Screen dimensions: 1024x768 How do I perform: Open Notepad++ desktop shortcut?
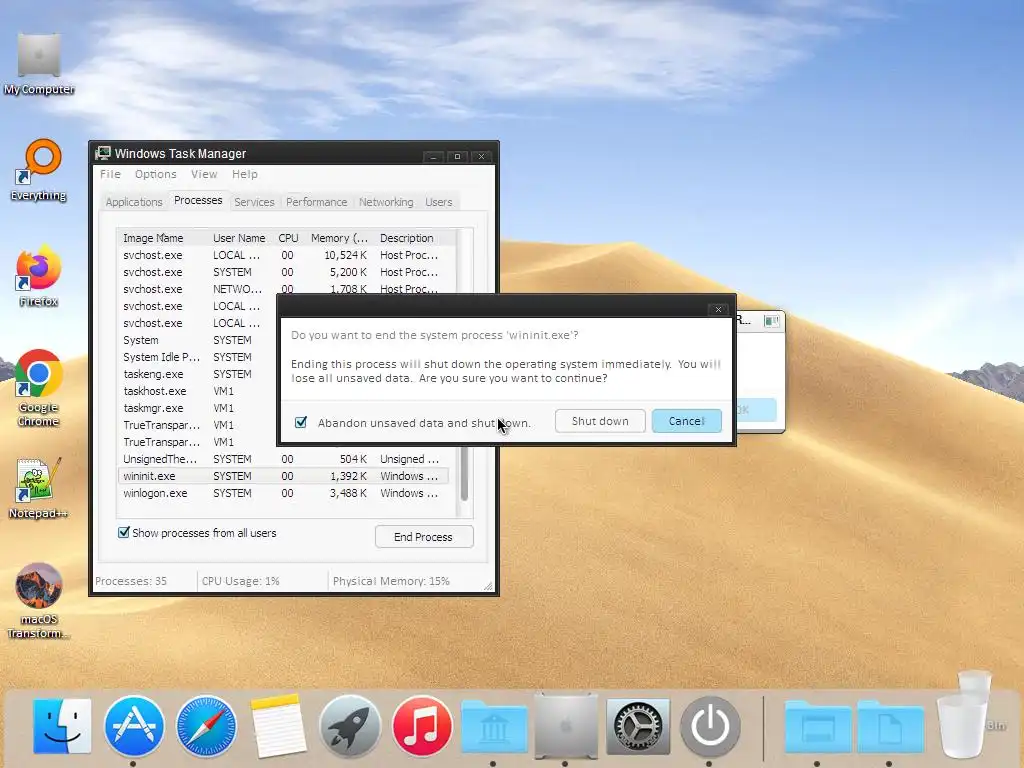pos(39,488)
